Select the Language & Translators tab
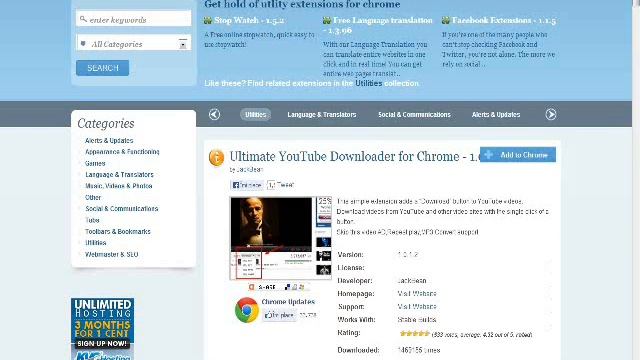This screenshot has height=360, width=640. point(322,115)
